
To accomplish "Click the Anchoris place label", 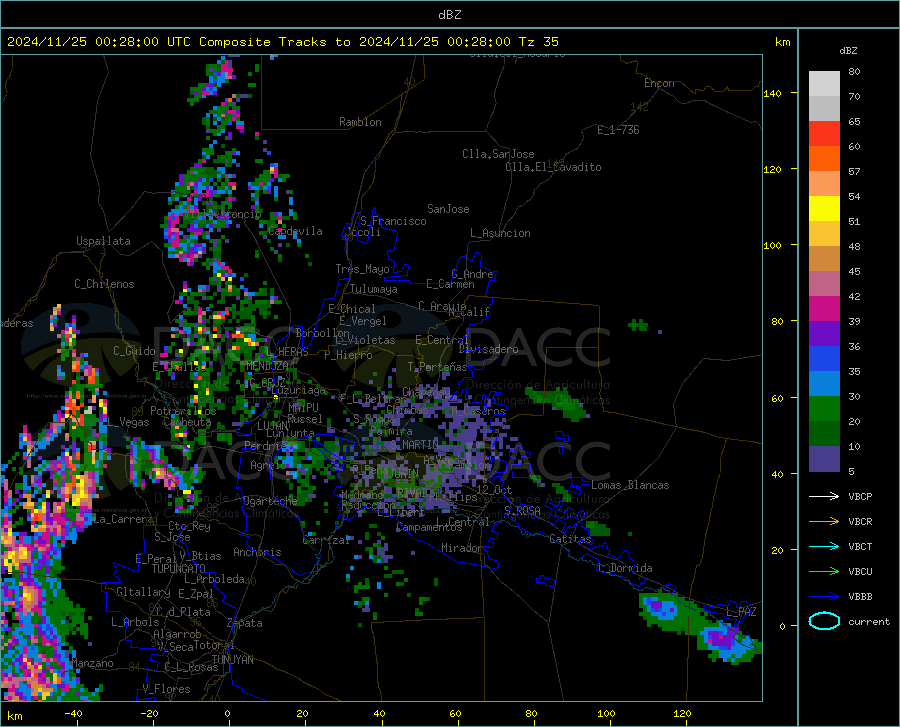I will (257, 552).
